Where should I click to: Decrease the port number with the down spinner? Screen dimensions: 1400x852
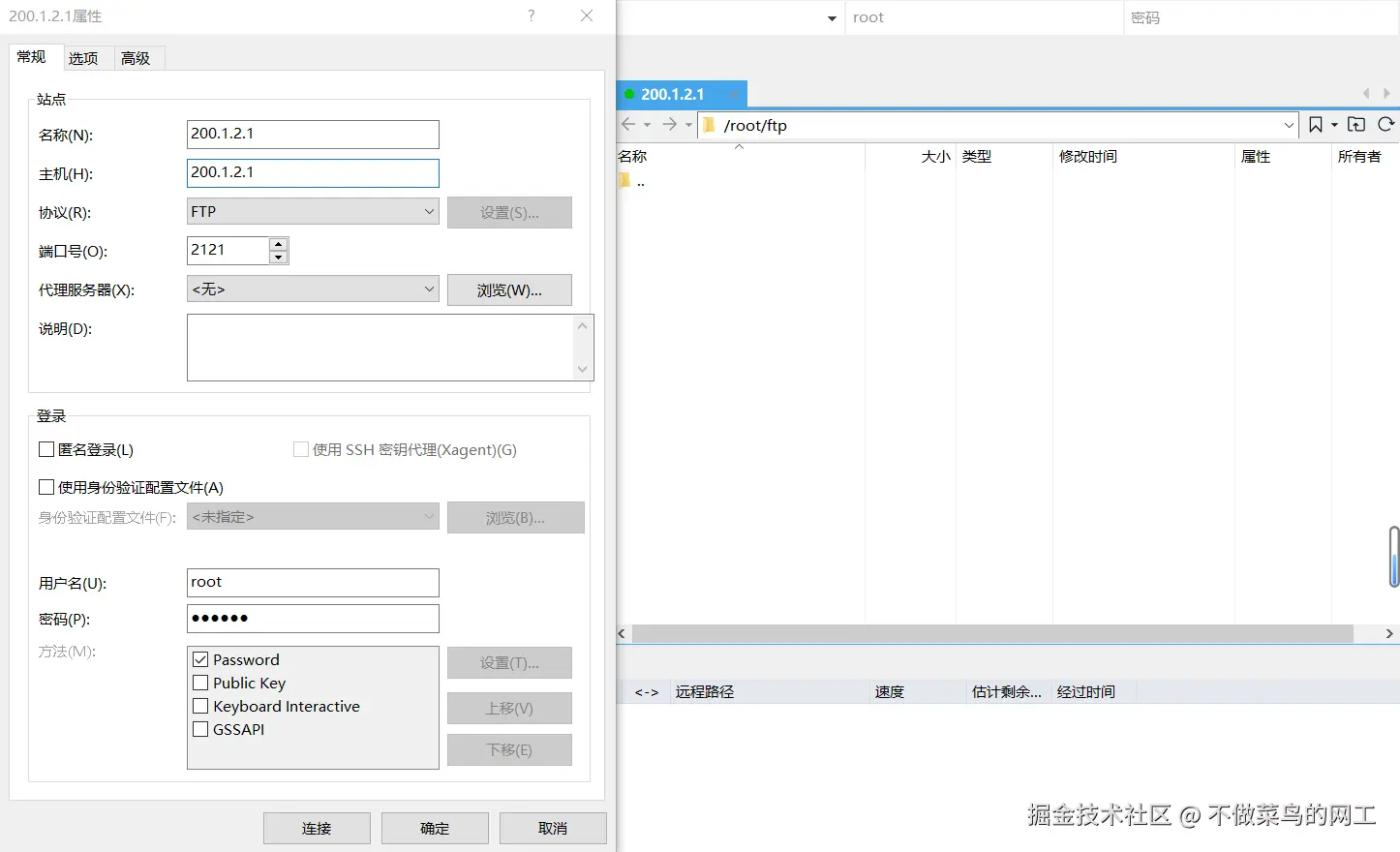pos(279,258)
